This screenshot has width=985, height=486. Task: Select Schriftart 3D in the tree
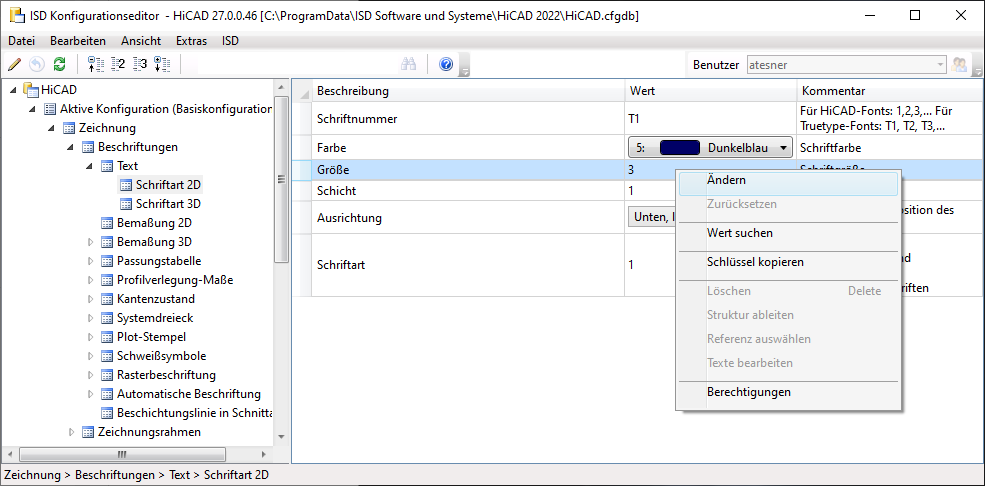pos(168,204)
